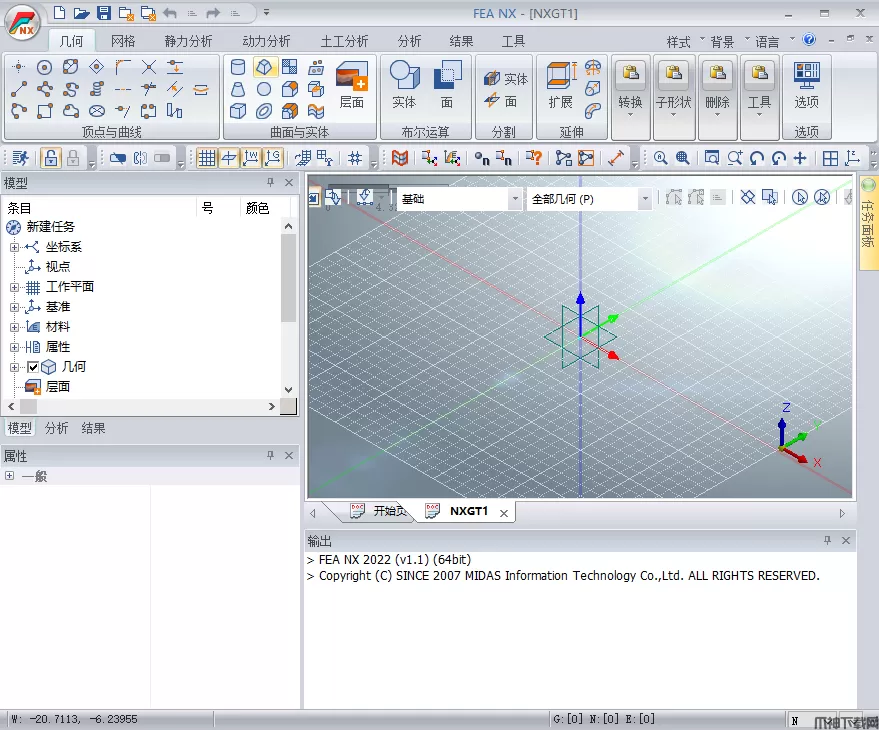Screen dimensions: 879x730
Task: Click the 转换 ribbon button
Action: pyautogui.click(x=630, y=90)
